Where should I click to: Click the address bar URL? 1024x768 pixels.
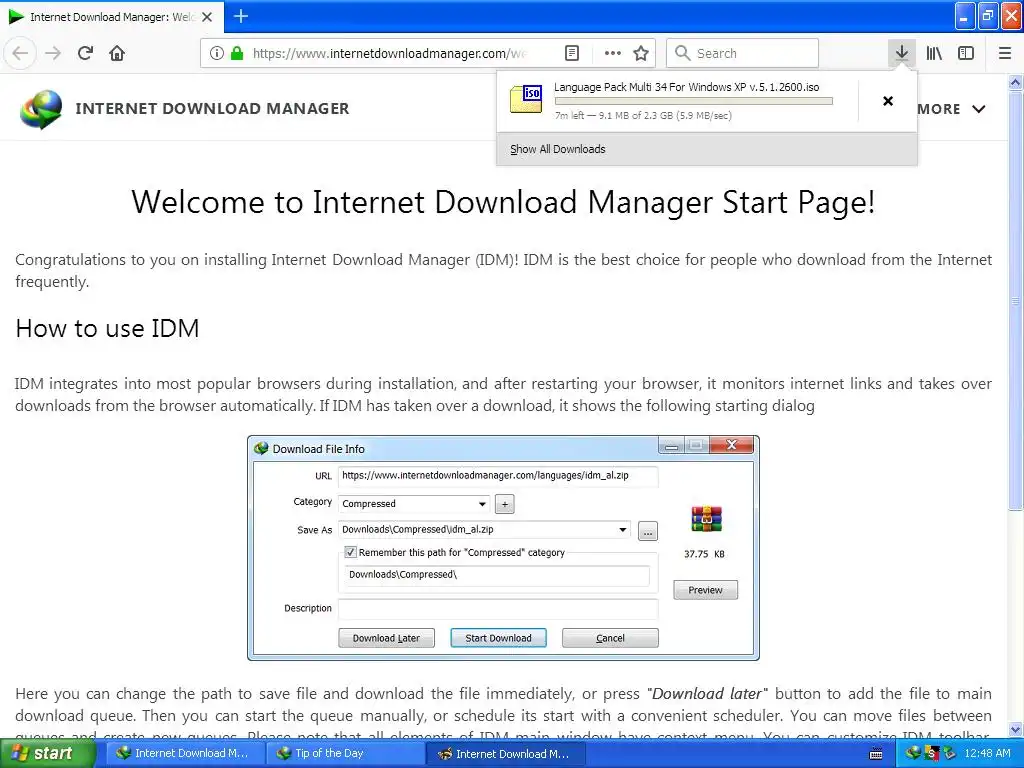click(x=390, y=54)
